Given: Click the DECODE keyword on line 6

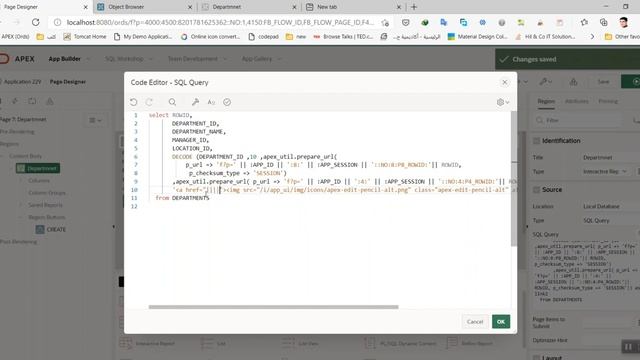Looking at the screenshot, I should point(182,157).
